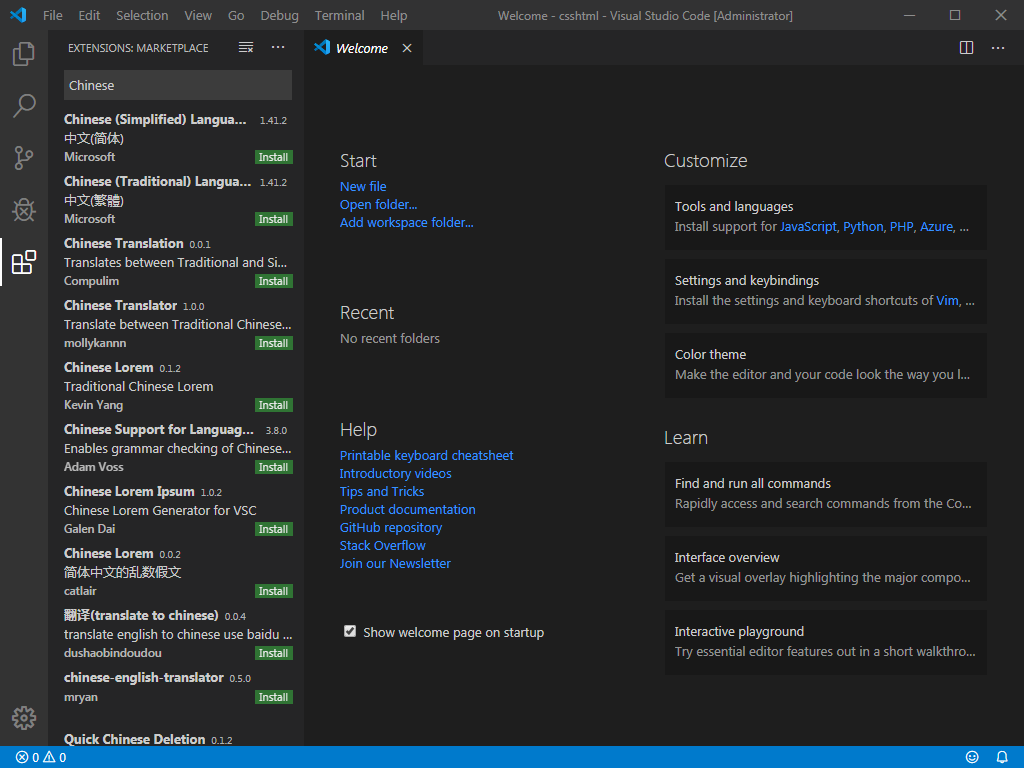The image size is (1024, 768).
Task: Open the Interface overview card
Action: [825, 568]
